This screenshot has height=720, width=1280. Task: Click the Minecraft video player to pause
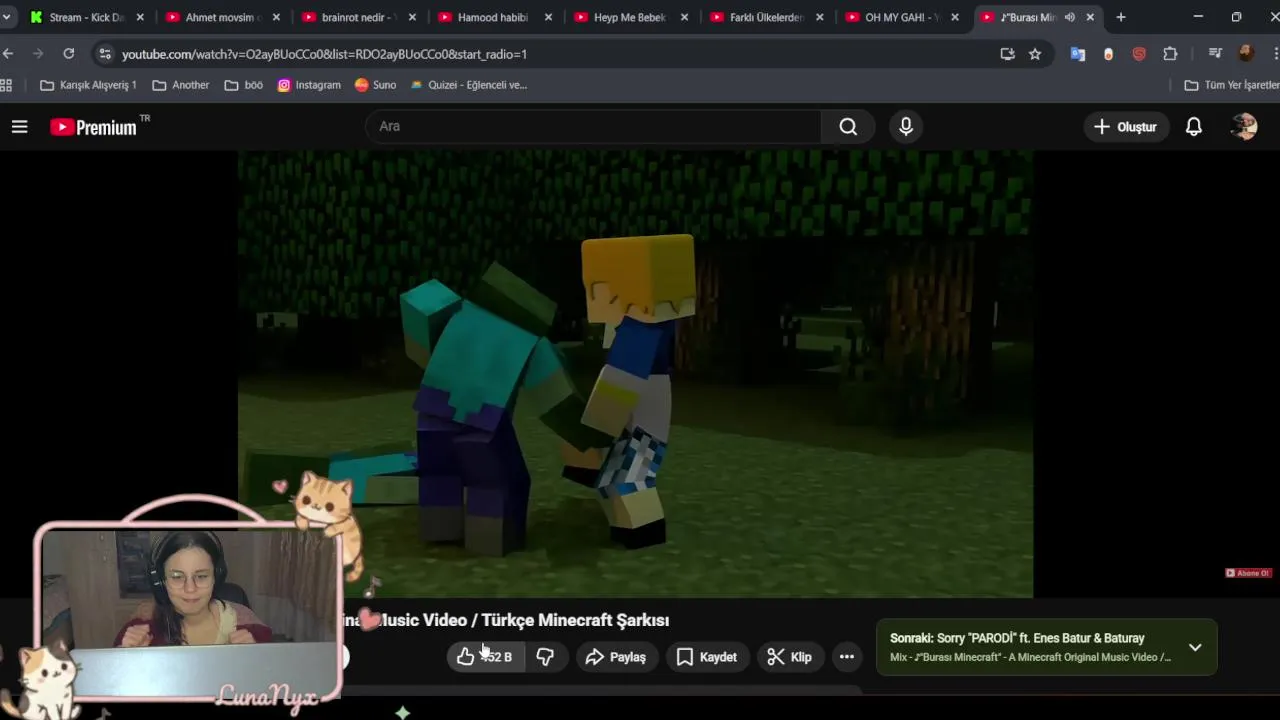point(635,374)
